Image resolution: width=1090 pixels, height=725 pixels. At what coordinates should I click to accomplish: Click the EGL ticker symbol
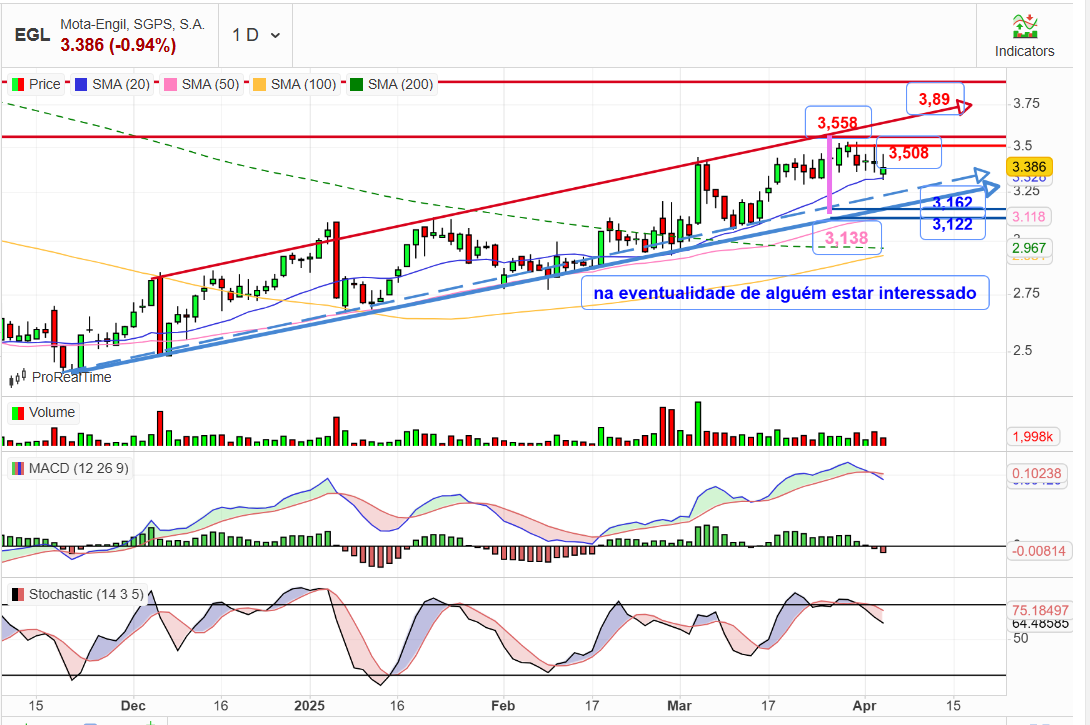pyautogui.click(x=32, y=35)
